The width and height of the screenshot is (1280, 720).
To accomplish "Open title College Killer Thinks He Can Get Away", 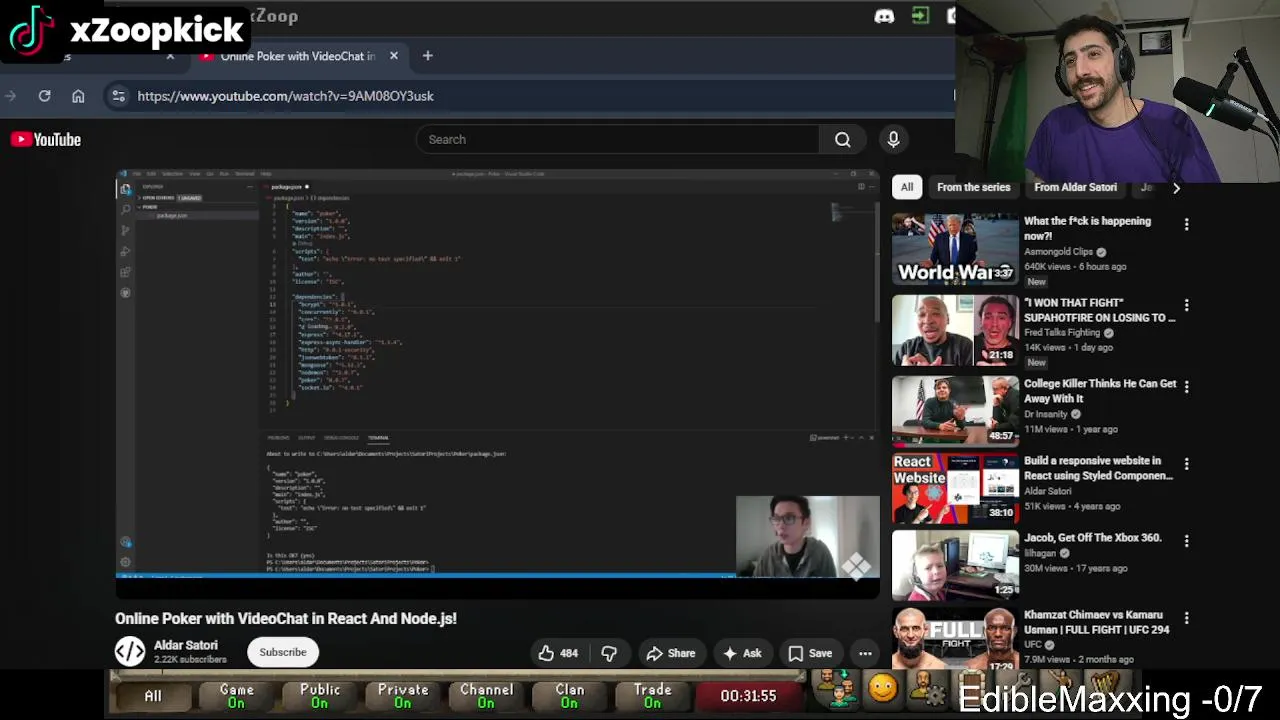I will (x=1100, y=391).
